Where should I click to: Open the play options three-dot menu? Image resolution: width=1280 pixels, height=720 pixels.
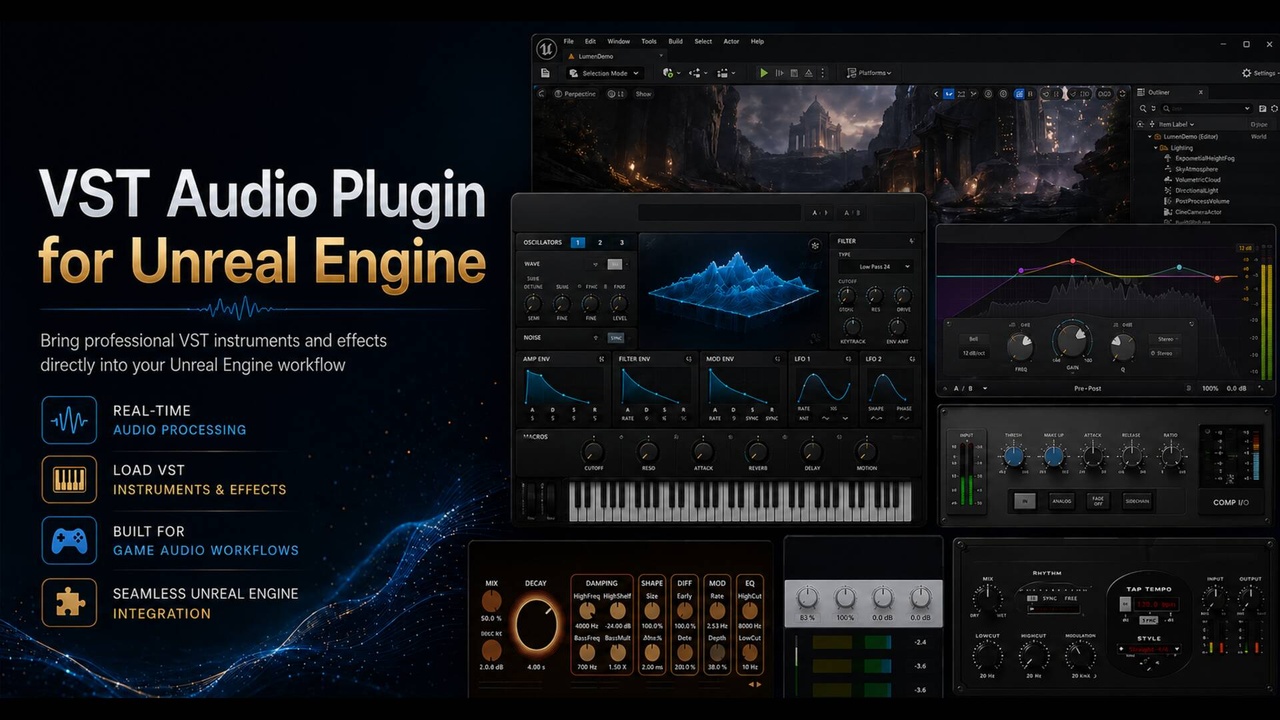click(824, 73)
